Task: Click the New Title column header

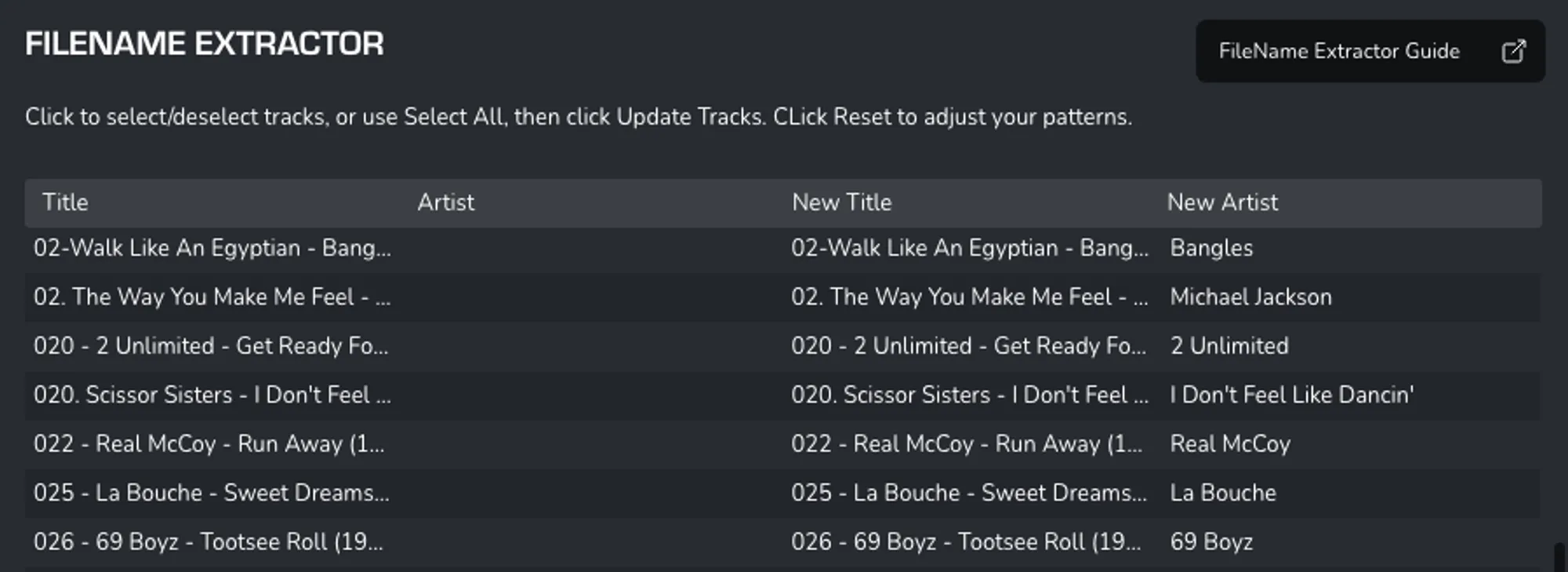Action: (842, 202)
